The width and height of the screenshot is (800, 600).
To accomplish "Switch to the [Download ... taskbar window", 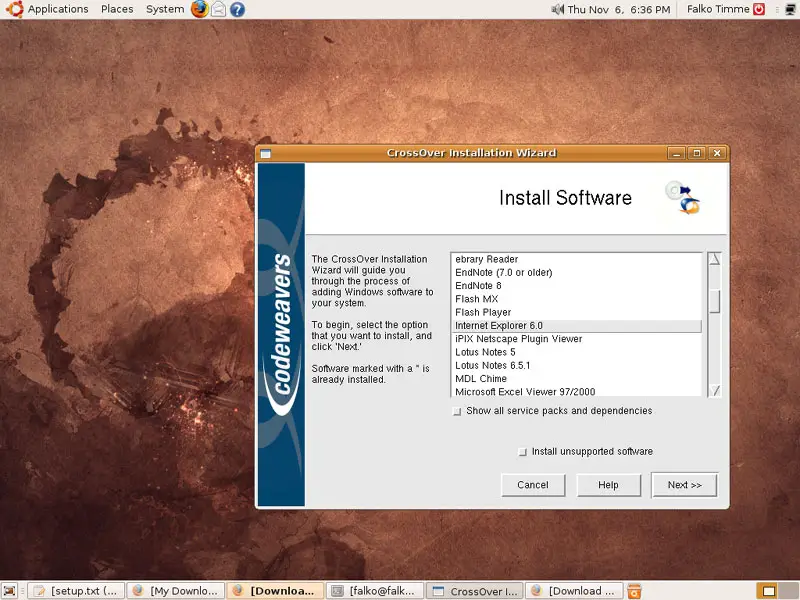I will [x=574, y=591].
